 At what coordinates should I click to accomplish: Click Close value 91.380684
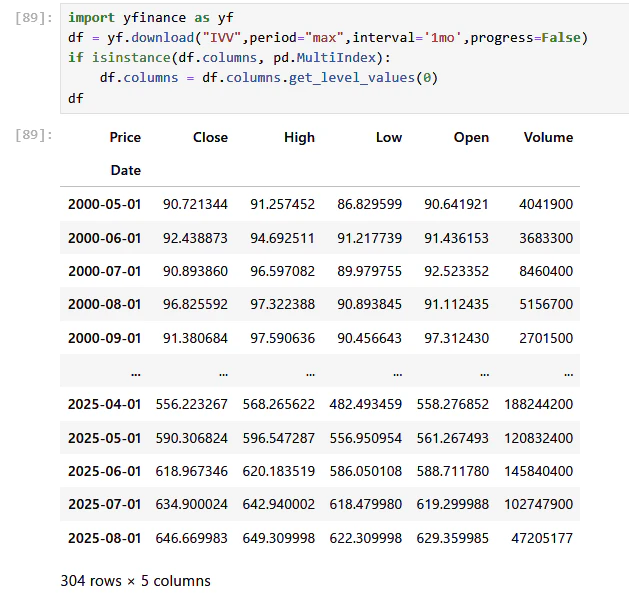(x=195, y=338)
